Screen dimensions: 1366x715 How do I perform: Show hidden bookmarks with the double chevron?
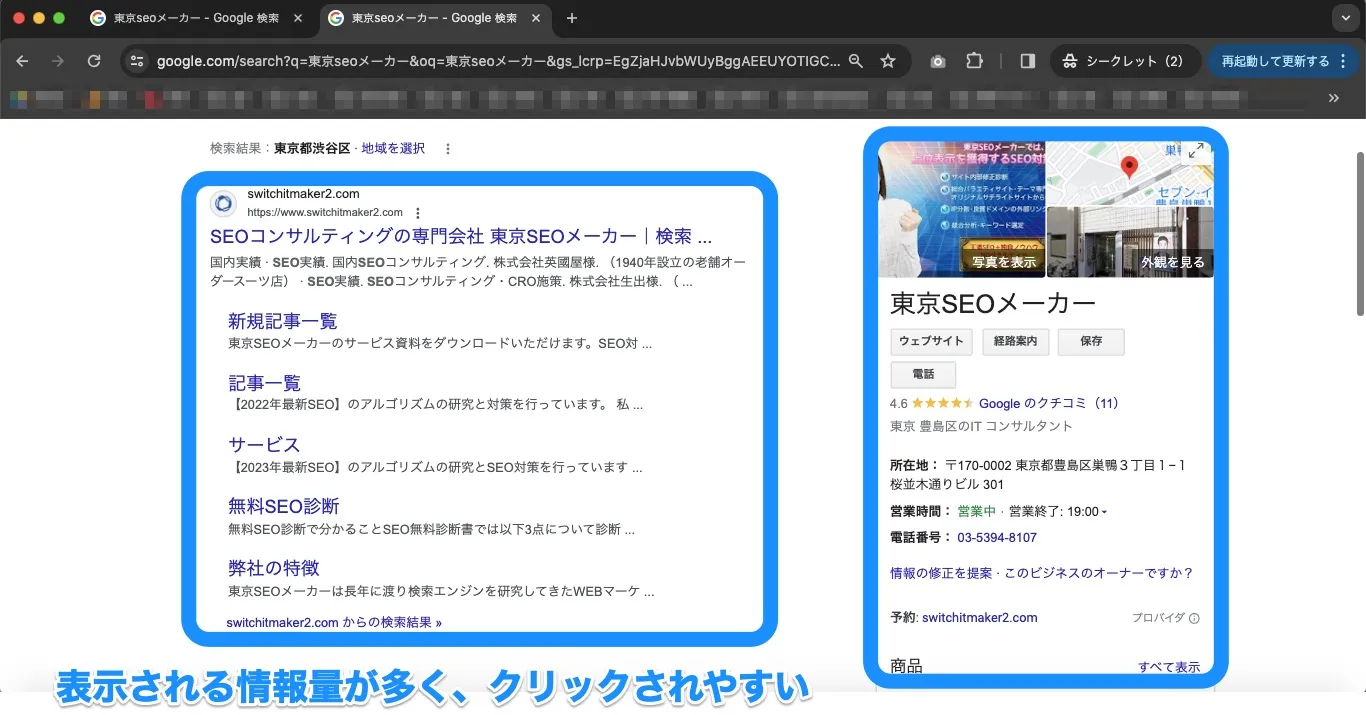pos(1333,98)
